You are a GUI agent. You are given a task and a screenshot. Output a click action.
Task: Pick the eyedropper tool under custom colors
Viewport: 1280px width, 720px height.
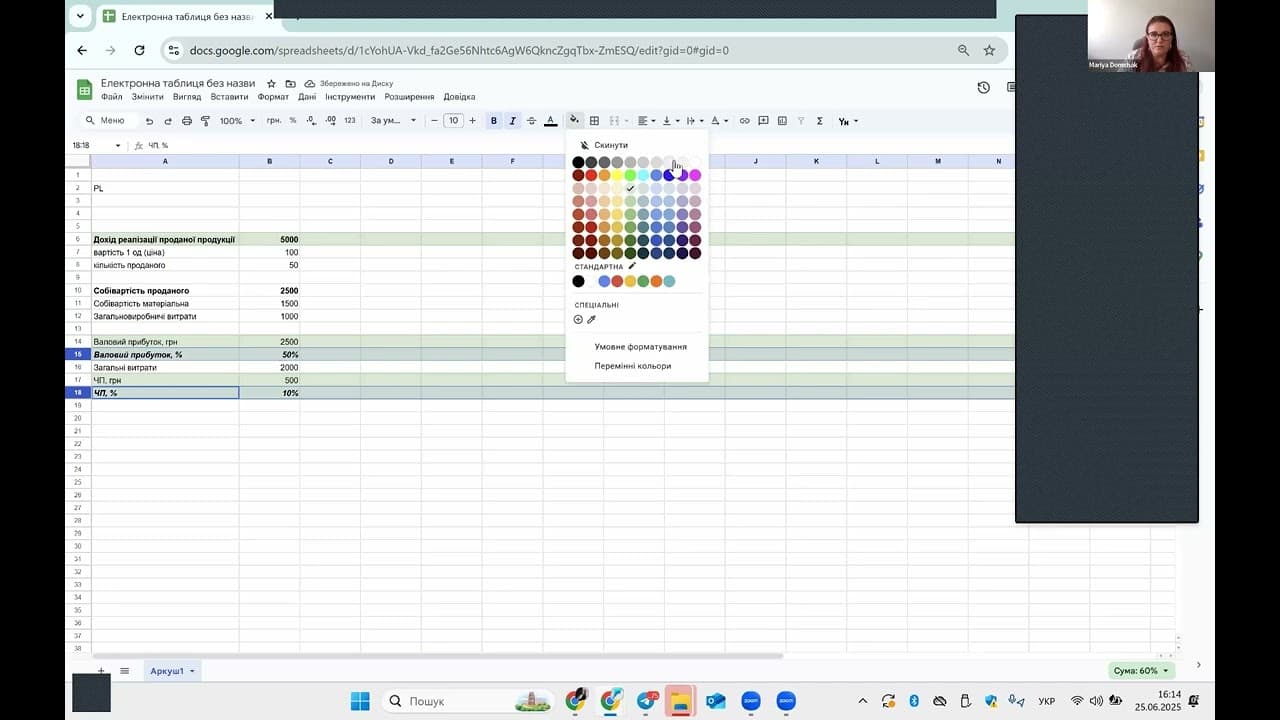pos(591,320)
